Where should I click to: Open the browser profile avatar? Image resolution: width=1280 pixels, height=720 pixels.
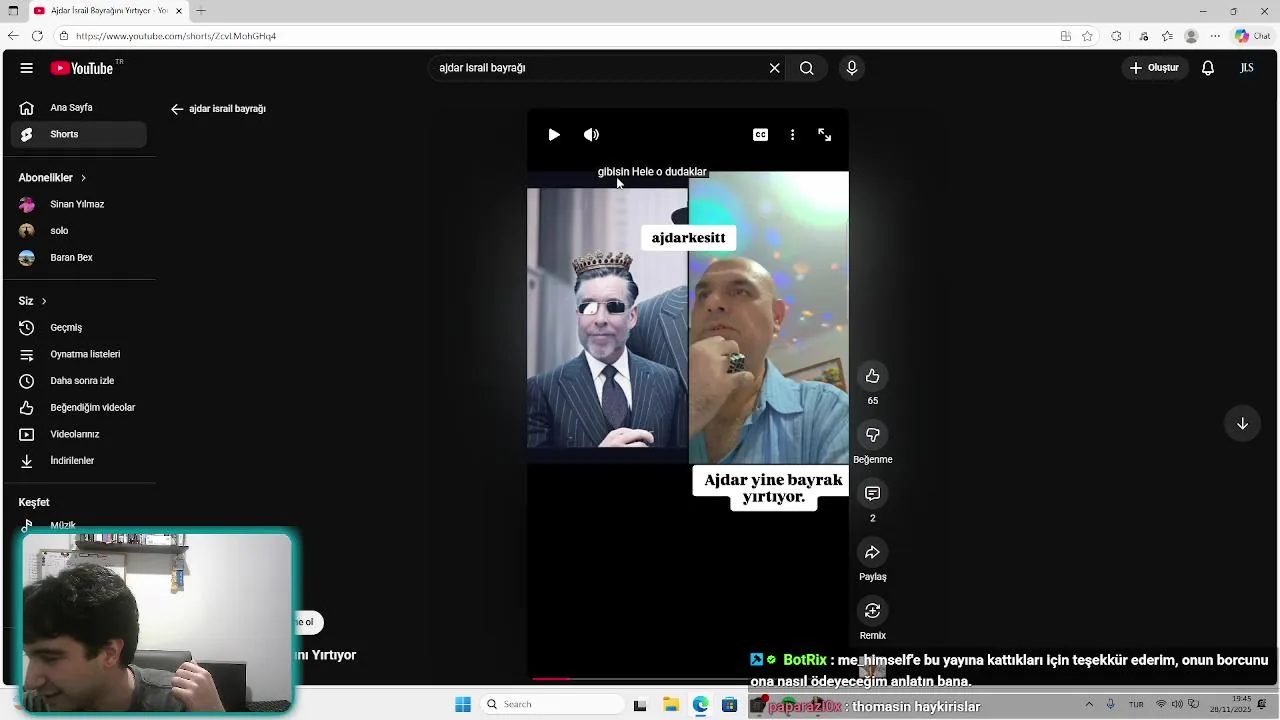(1191, 36)
